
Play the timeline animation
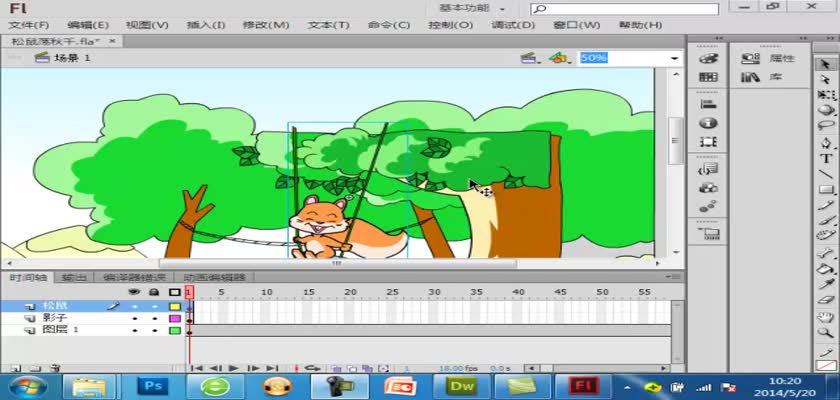(234, 368)
